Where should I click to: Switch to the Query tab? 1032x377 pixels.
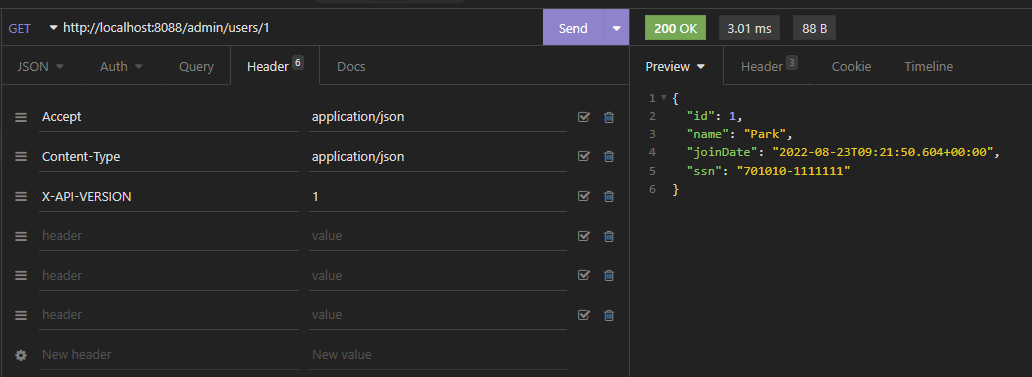tap(196, 66)
